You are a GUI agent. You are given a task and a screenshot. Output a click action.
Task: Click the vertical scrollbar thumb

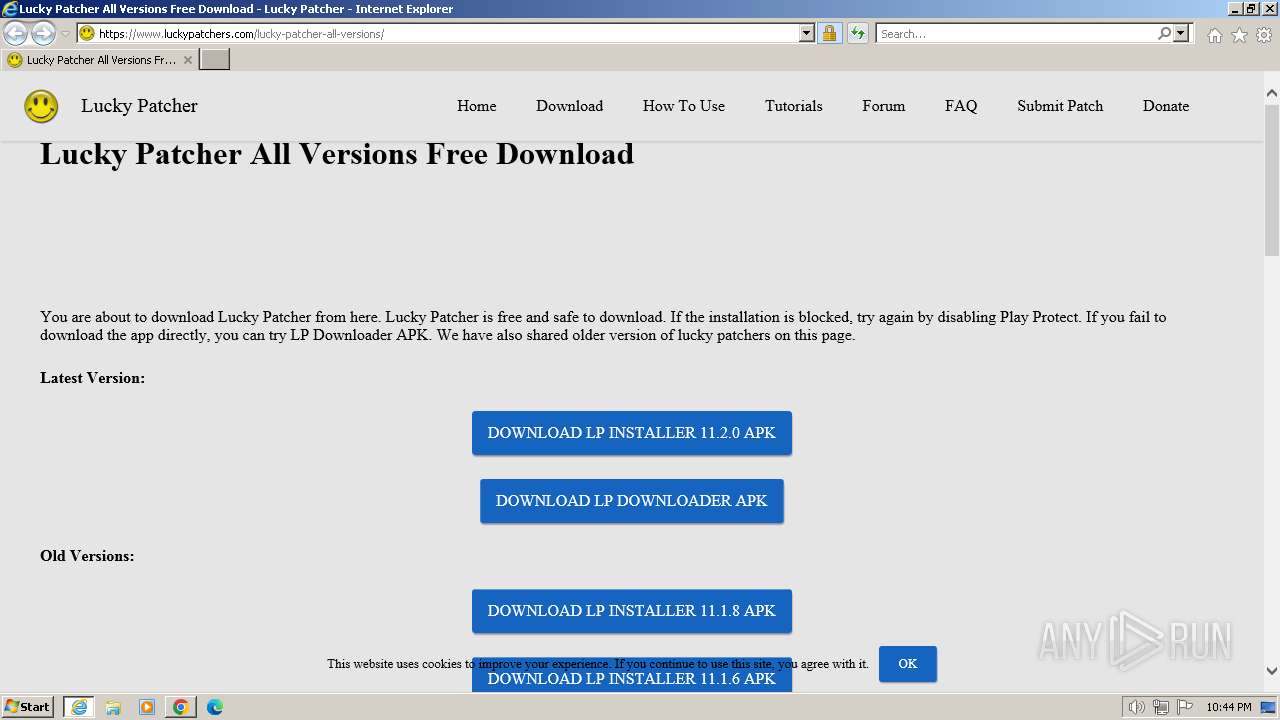[1272, 180]
